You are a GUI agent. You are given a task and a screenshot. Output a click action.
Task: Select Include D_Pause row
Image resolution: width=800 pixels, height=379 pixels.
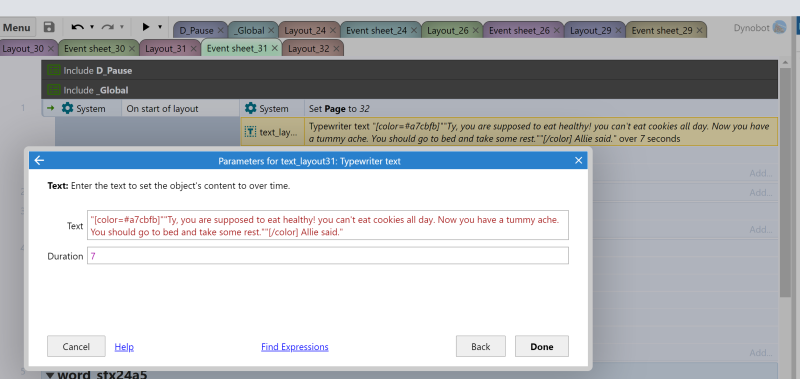pos(410,70)
